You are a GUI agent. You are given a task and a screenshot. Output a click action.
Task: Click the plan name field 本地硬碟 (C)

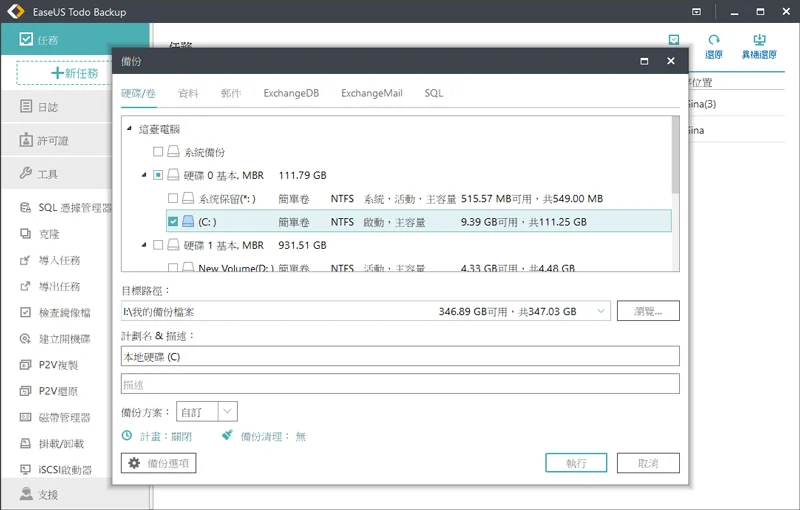coord(400,356)
